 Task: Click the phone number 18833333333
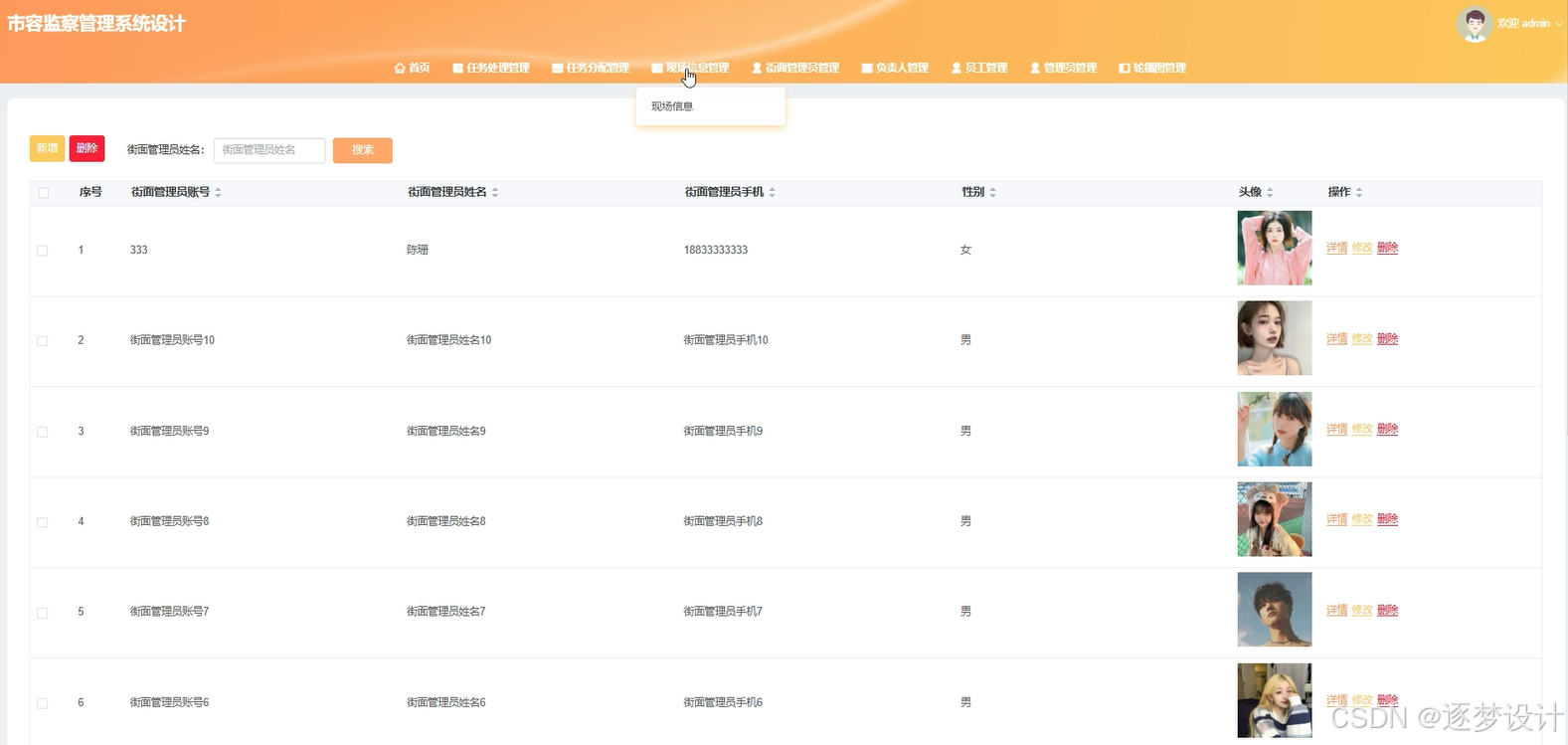tap(716, 251)
